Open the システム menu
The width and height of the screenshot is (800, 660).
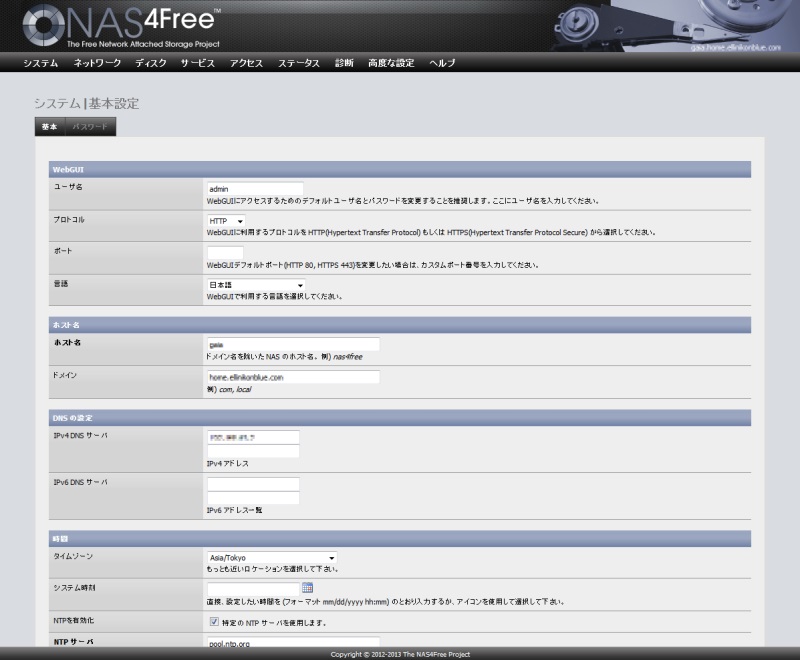coord(41,63)
